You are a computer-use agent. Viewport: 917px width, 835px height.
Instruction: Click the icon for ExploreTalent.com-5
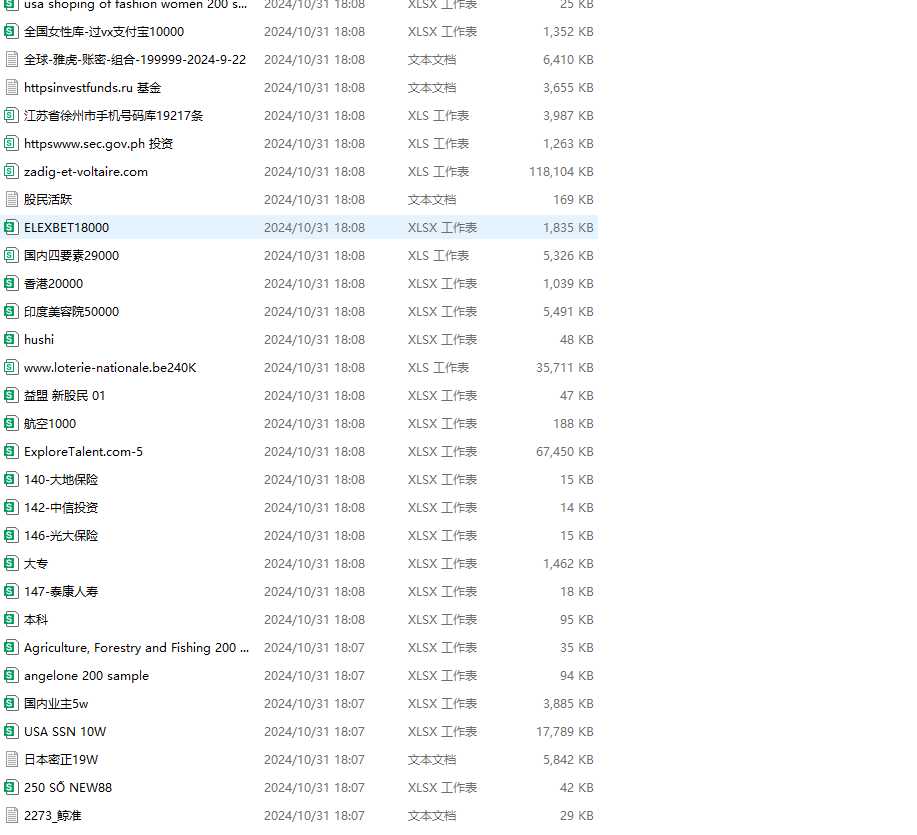[x=11, y=452]
